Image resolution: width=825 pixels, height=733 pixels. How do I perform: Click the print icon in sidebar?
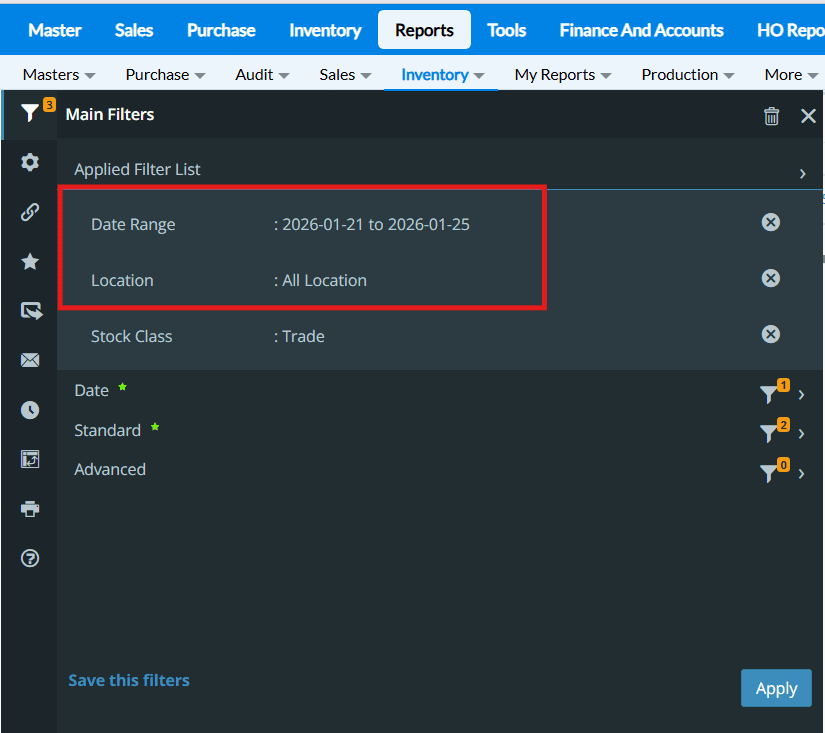tap(30, 509)
